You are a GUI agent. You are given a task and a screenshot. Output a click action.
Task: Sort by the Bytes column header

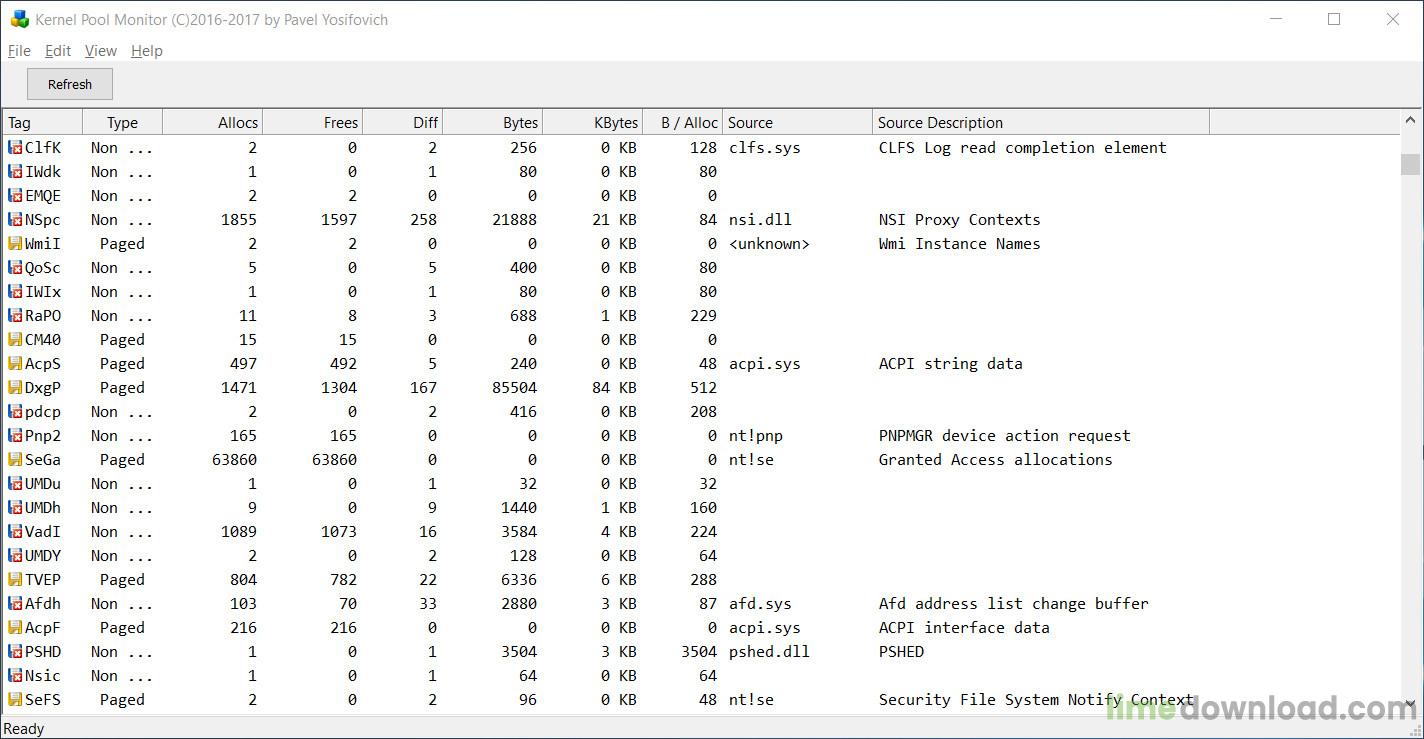click(492, 122)
